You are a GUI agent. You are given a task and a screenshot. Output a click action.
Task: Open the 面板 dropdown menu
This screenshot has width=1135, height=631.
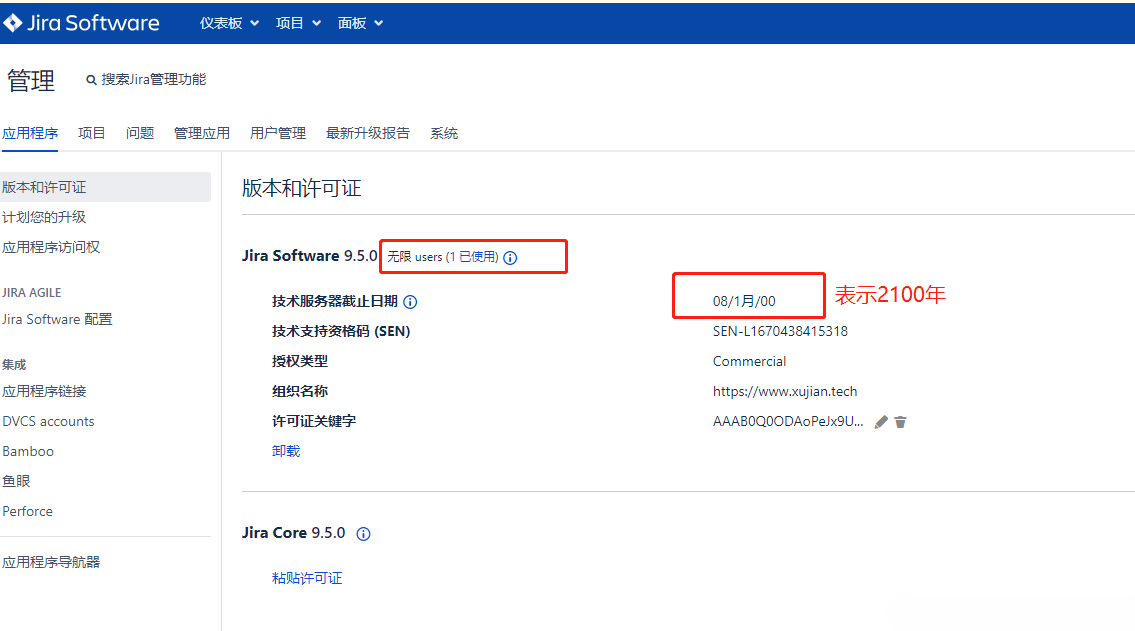pyautogui.click(x=360, y=23)
